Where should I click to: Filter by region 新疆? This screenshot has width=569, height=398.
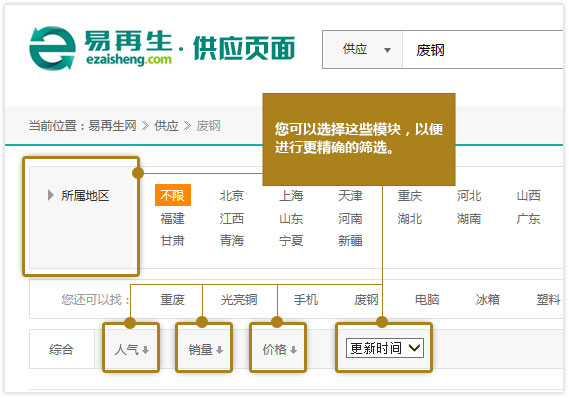point(350,240)
